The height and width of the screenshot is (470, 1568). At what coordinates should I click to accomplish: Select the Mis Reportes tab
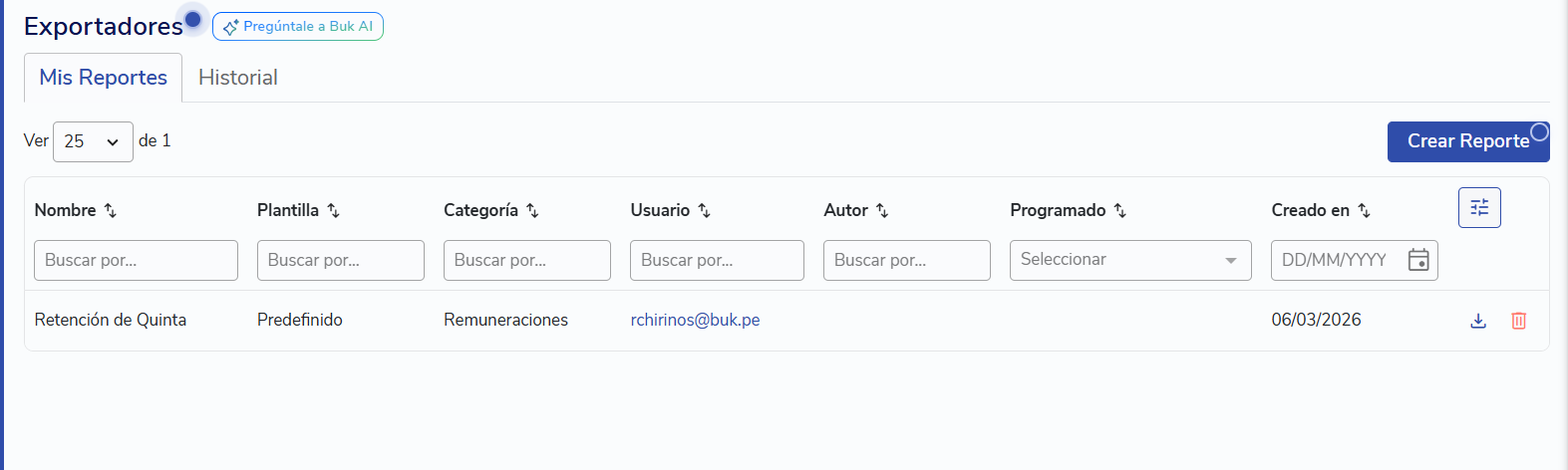click(104, 78)
